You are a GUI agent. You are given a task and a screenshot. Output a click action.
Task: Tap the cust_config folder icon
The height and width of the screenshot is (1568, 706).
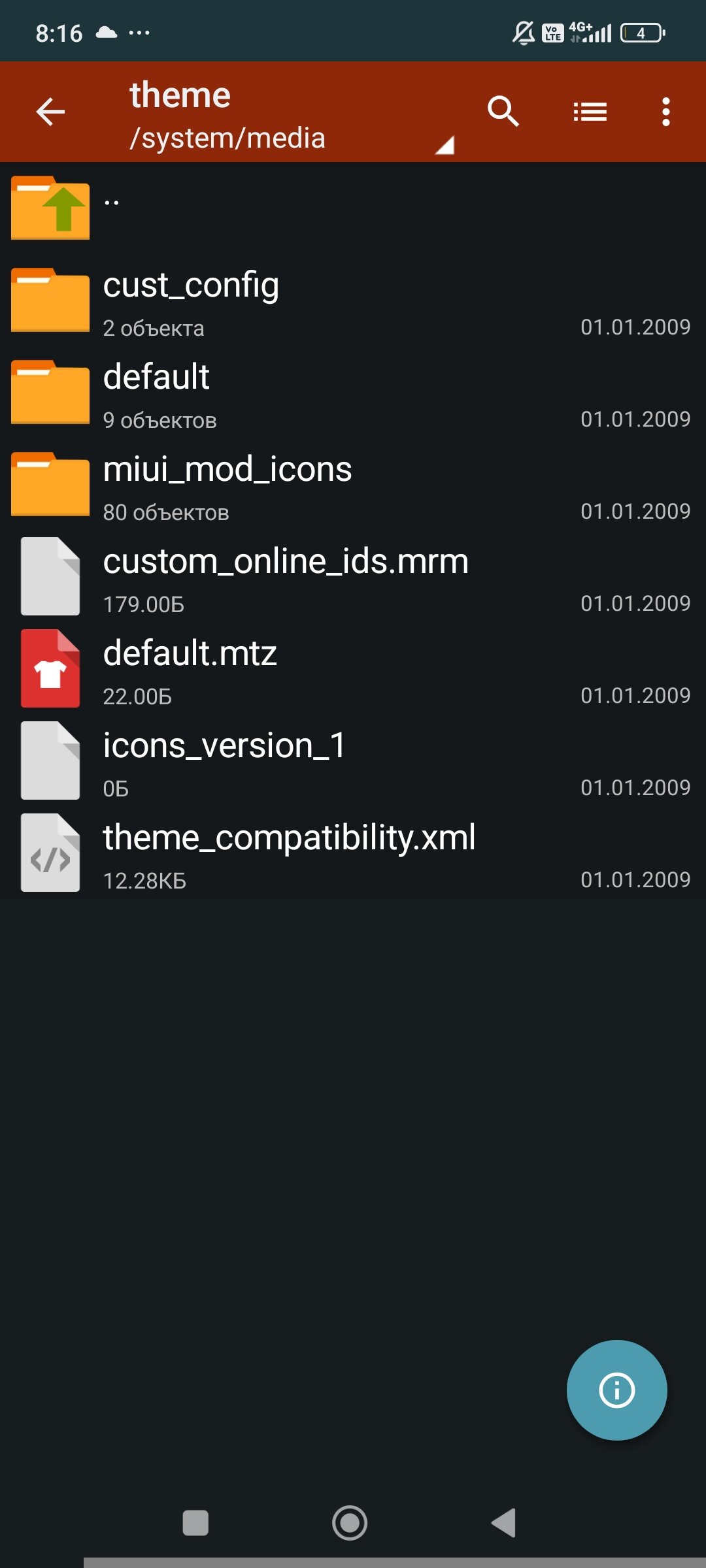[x=50, y=300]
